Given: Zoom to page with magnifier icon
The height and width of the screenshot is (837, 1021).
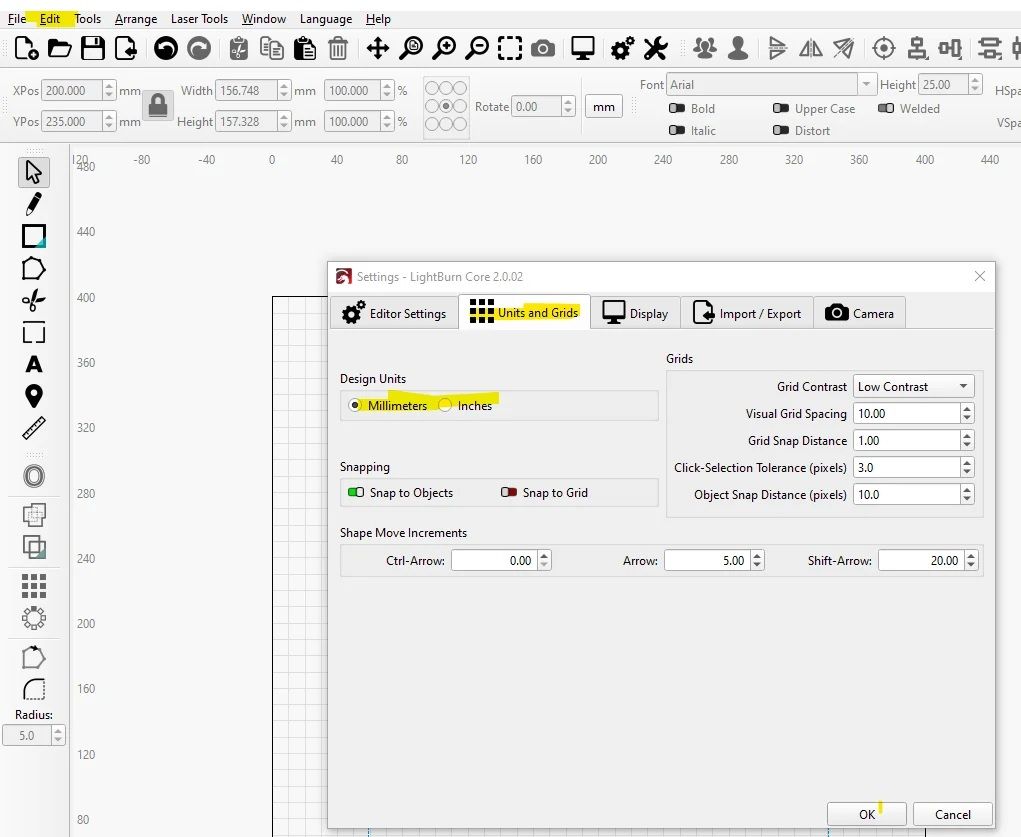Looking at the screenshot, I should 411,48.
